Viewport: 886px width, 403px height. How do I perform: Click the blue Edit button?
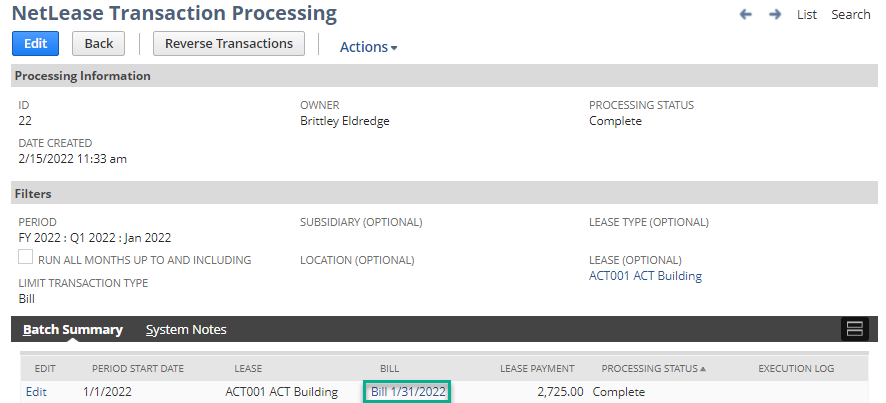click(36, 44)
